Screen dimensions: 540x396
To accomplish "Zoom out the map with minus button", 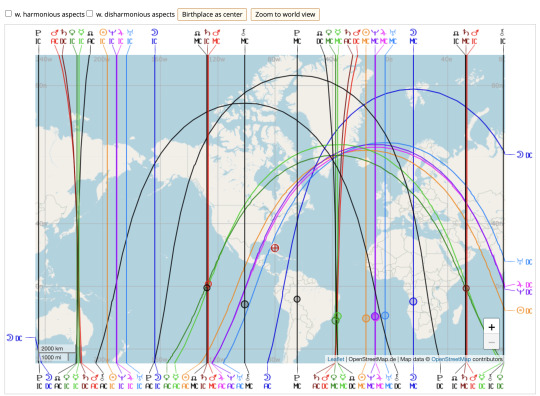I will pyautogui.click(x=491, y=342).
